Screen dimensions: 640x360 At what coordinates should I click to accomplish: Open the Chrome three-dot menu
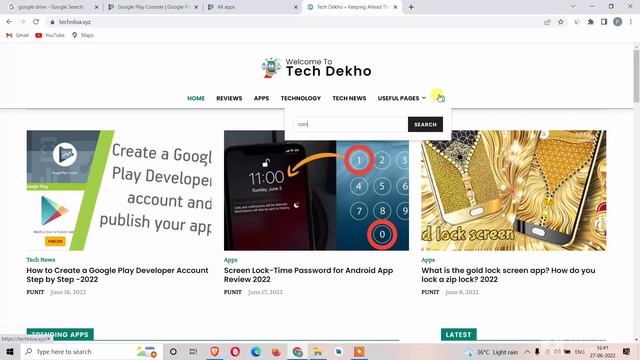click(631, 22)
